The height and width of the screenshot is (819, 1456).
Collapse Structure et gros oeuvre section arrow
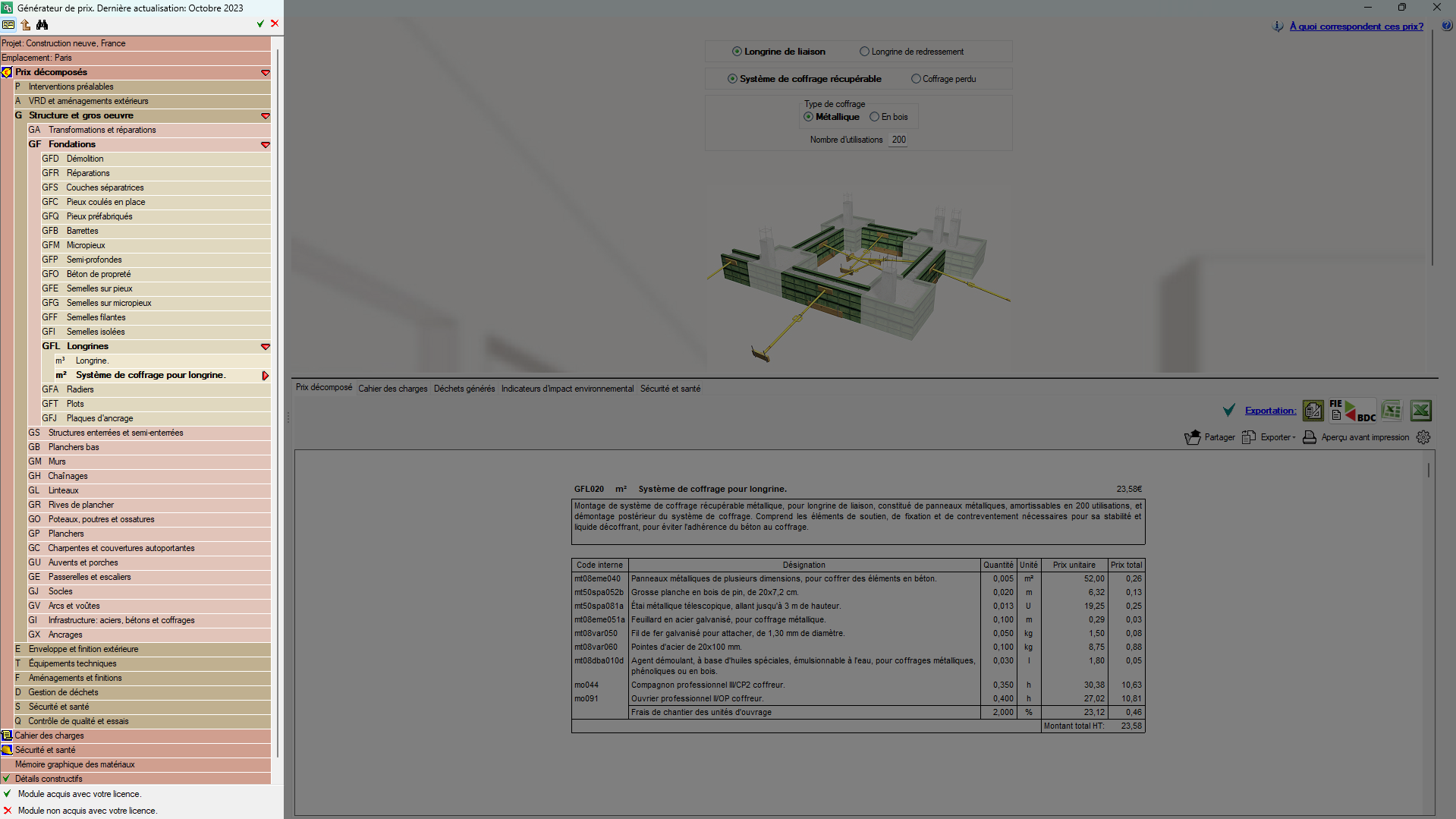(266, 116)
